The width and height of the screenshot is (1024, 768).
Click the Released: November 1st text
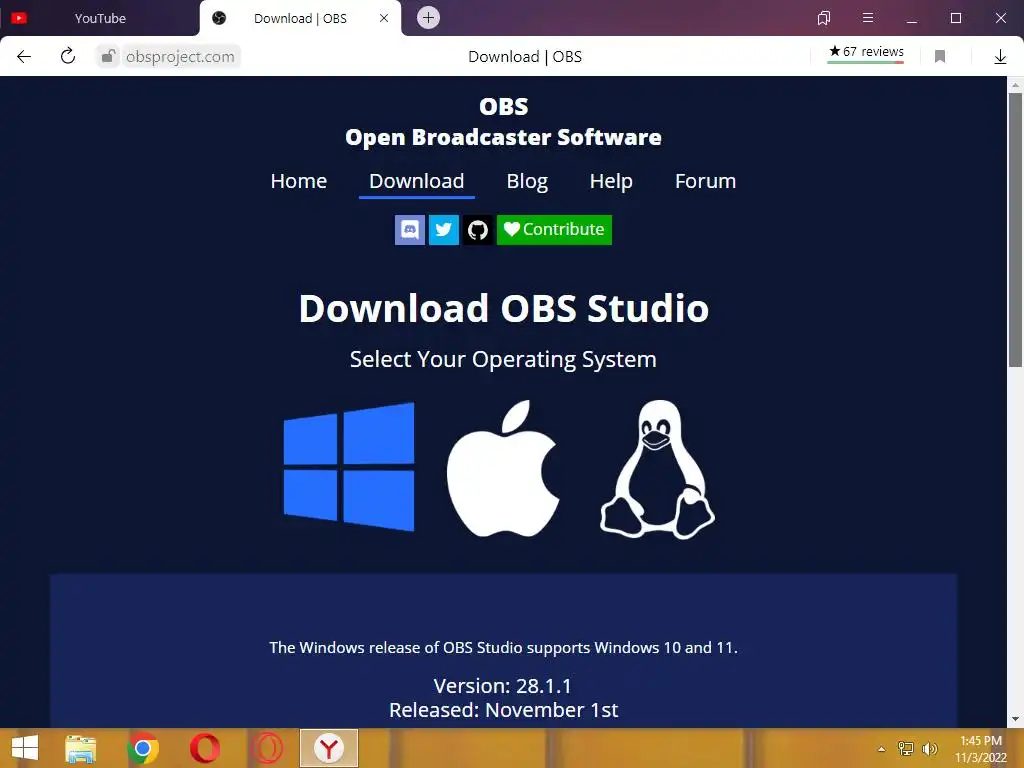tap(504, 710)
